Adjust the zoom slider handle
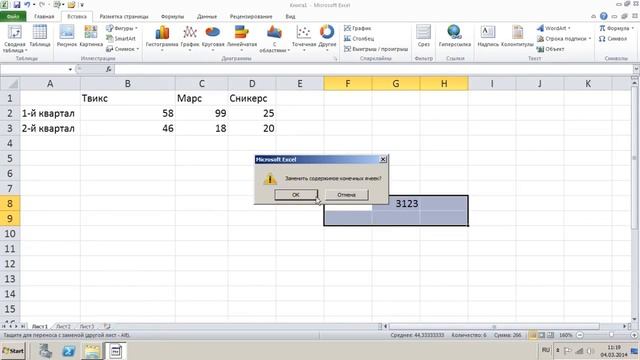This screenshot has width=640, height=360. point(611,335)
